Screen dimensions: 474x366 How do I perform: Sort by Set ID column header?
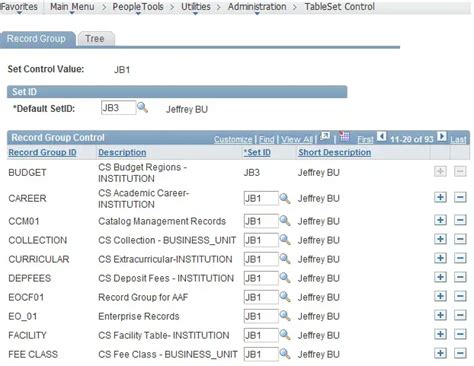tap(257, 152)
